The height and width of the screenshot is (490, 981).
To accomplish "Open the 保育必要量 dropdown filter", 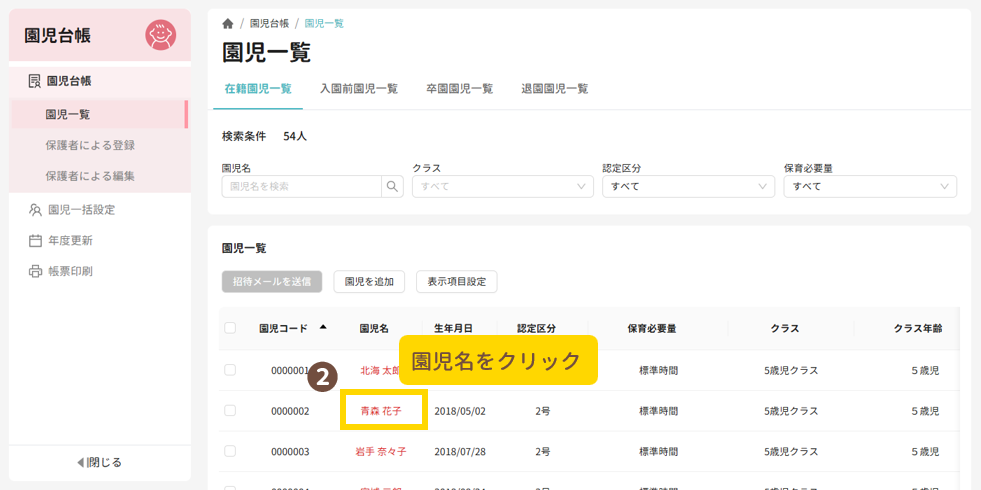I will [x=869, y=186].
